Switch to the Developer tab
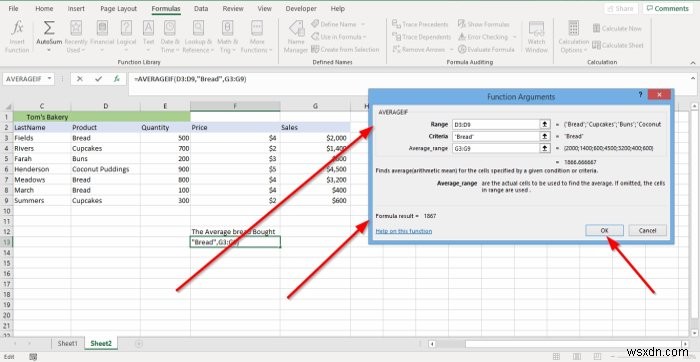The height and width of the screenshot is (362, 700). pos(301,8)
